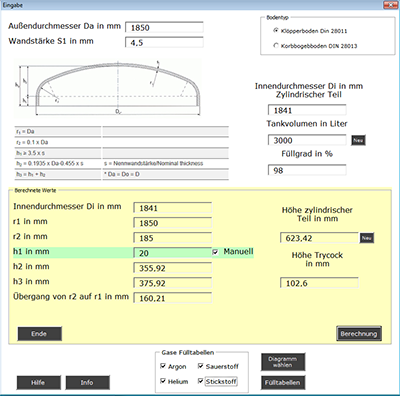Focus the h1 in mm field

(172, 253)
